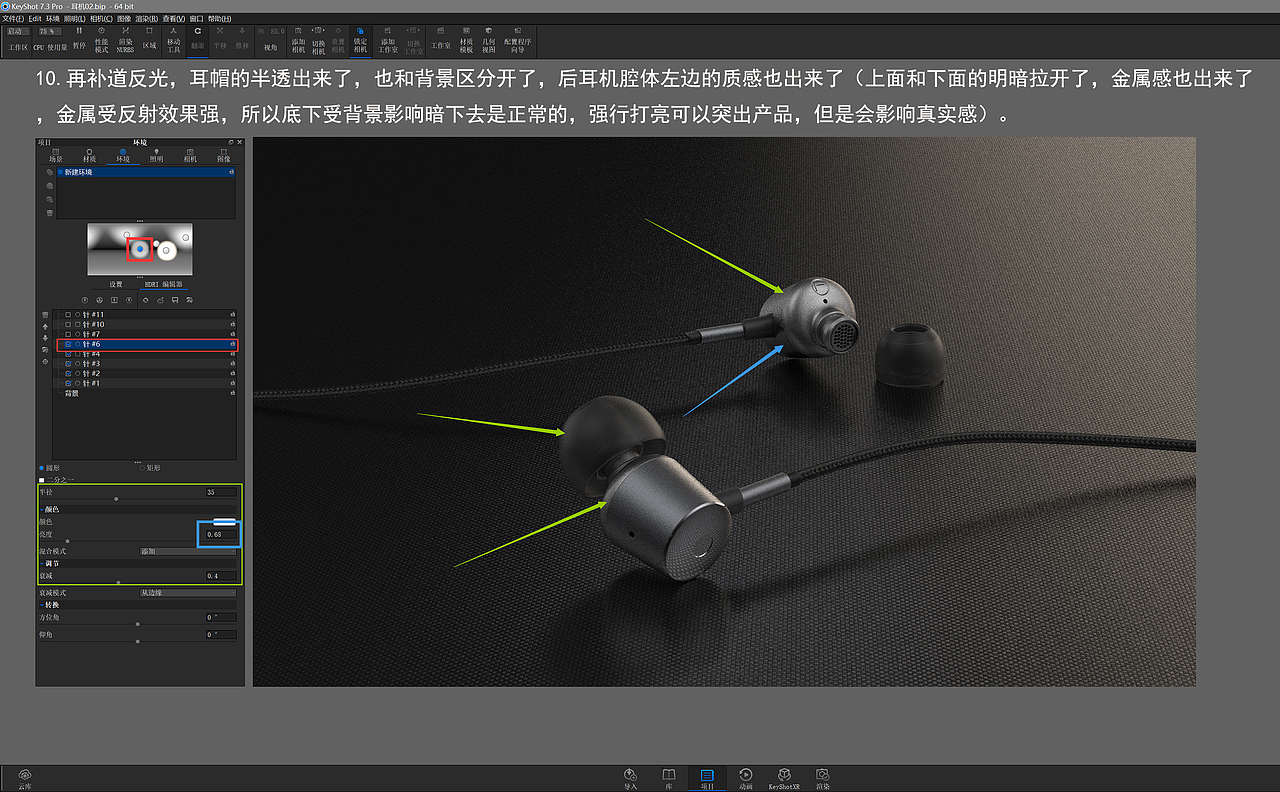Open the 设置 settings sub-tab
Image resolution: width=1280 pixels, height=792 pixels.
(x=116, y=285)
